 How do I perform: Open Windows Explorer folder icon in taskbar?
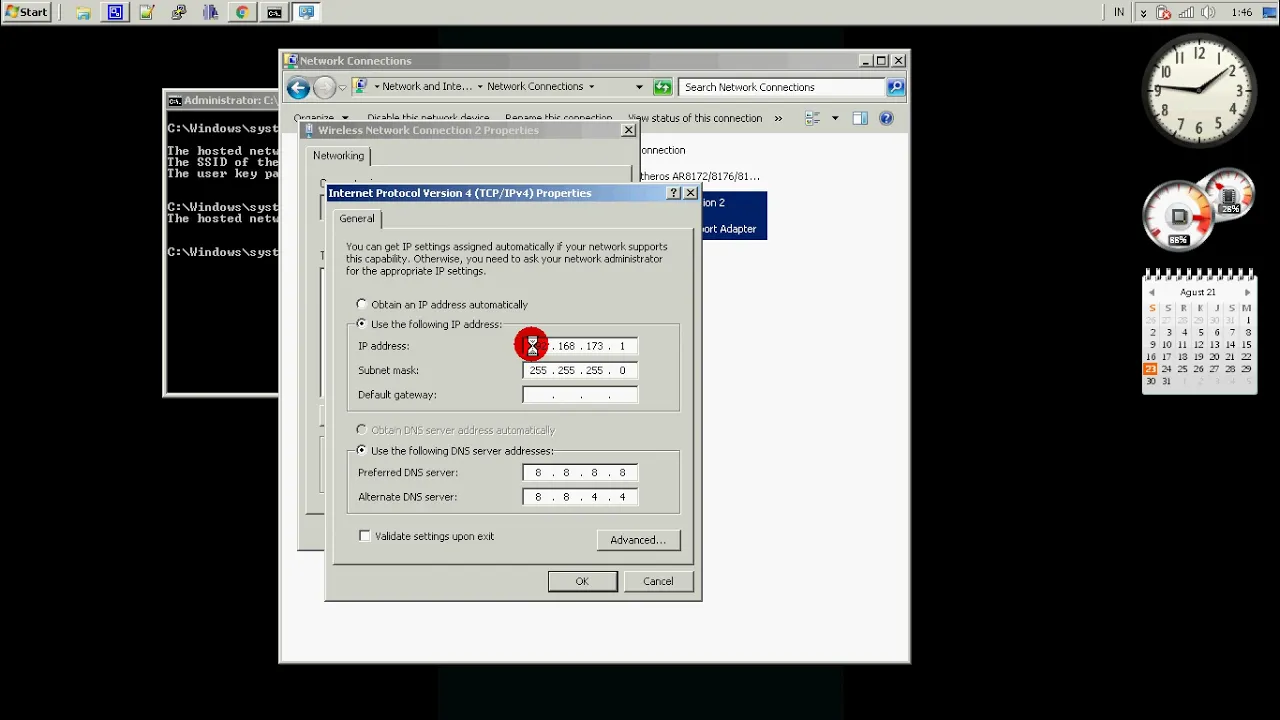84,13
